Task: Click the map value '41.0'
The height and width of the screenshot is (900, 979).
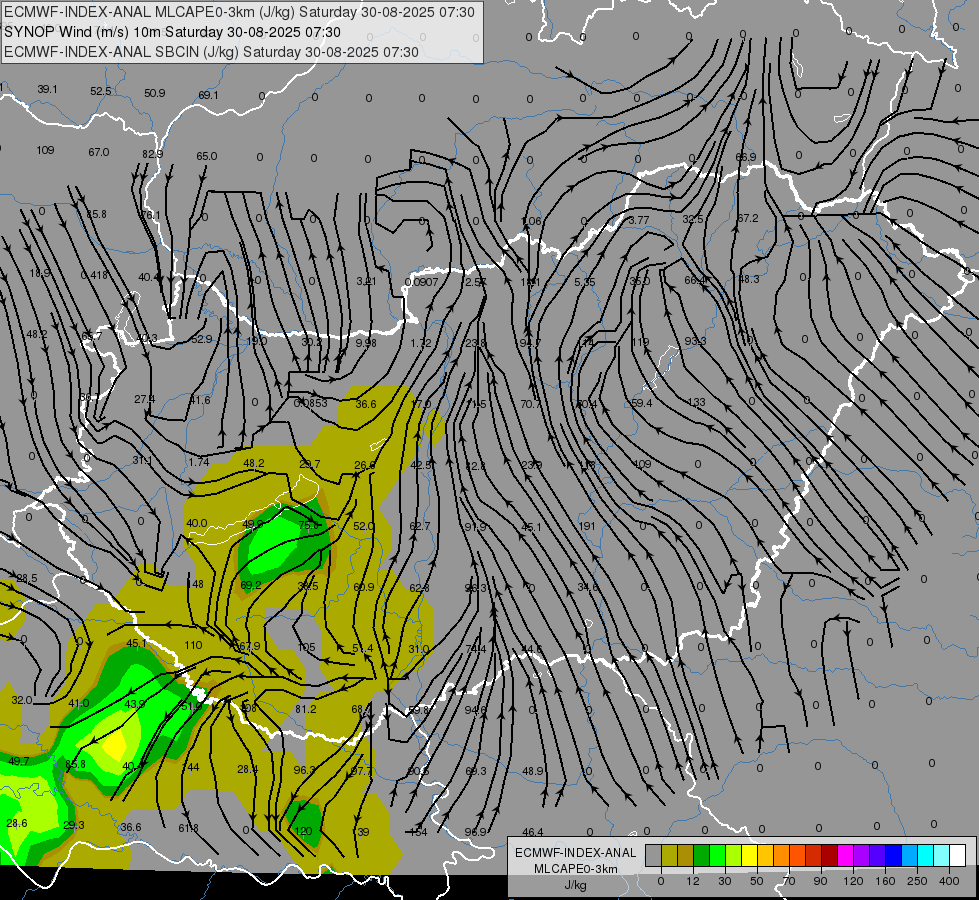Action: [79, 703]
